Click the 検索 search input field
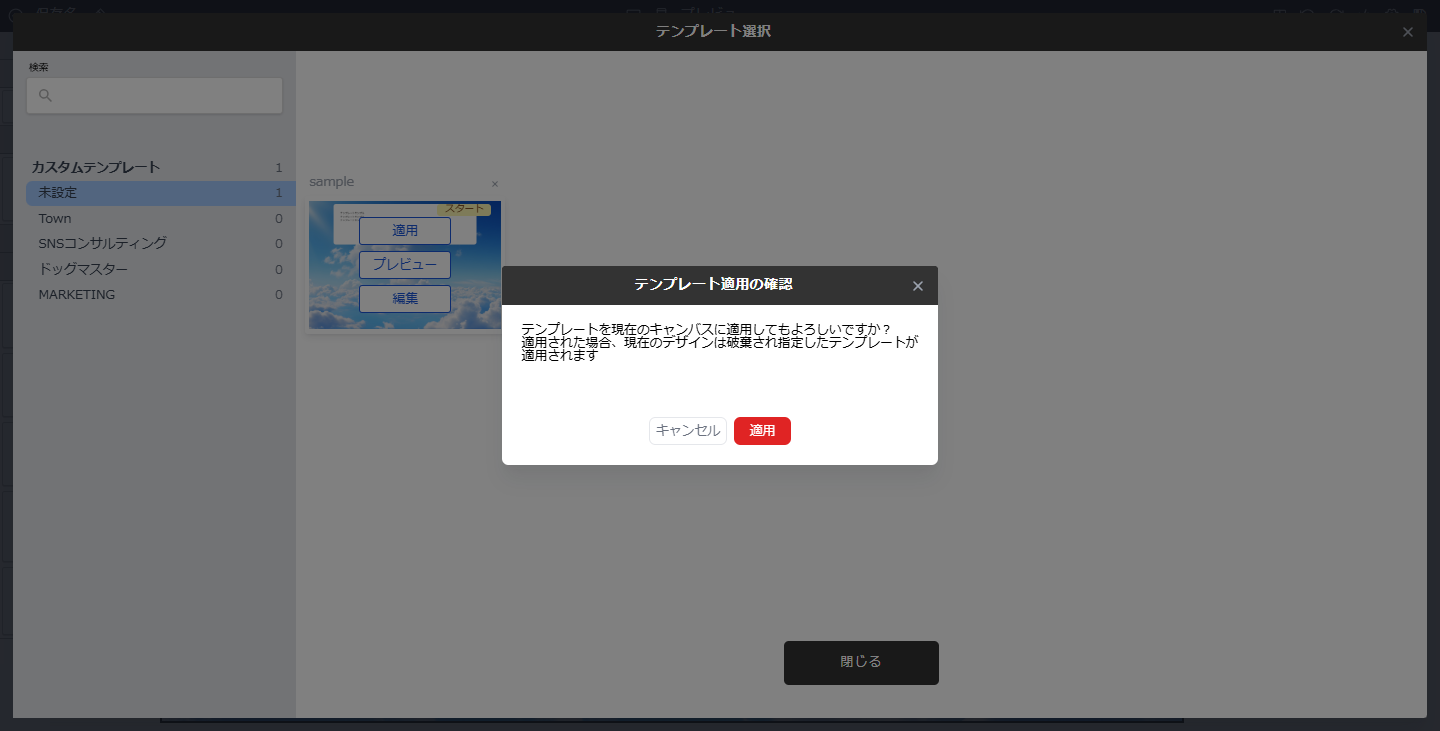 click(154, 96)
